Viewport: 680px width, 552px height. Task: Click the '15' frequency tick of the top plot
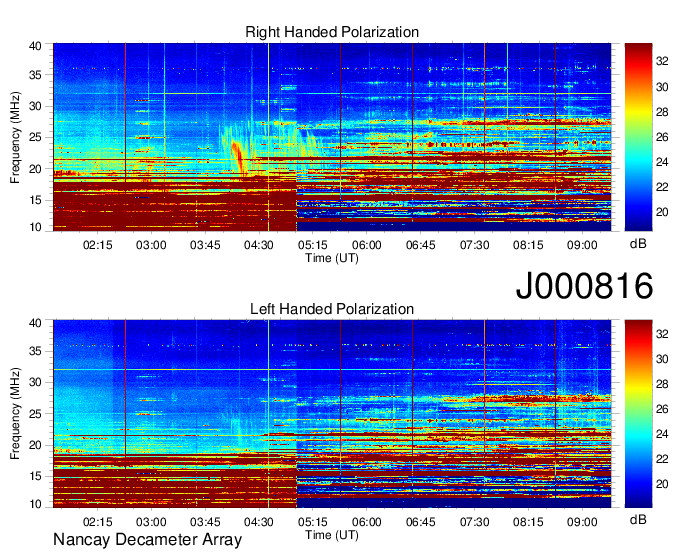pos(35,200)
